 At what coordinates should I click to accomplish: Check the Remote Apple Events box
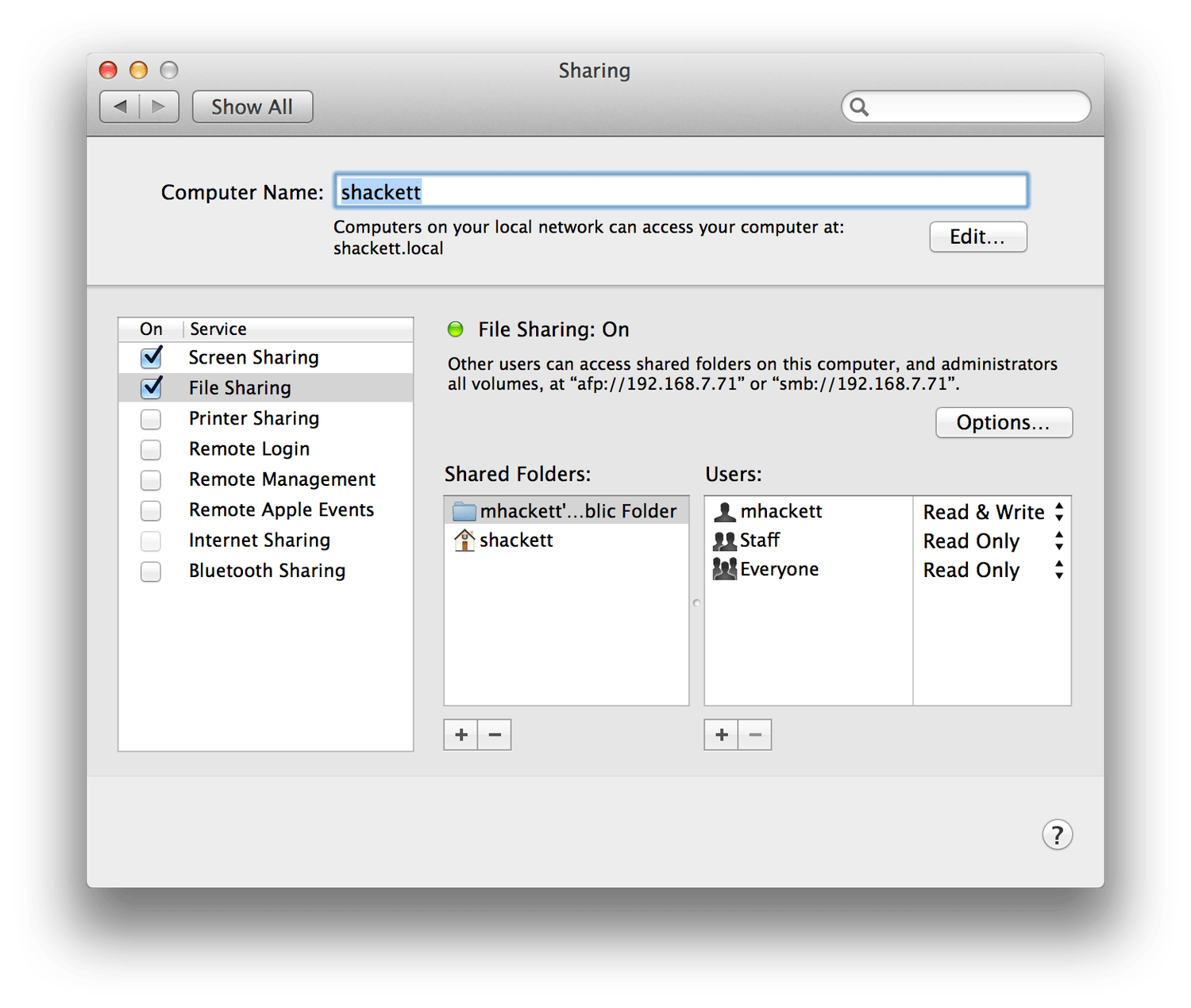(151, 510)
